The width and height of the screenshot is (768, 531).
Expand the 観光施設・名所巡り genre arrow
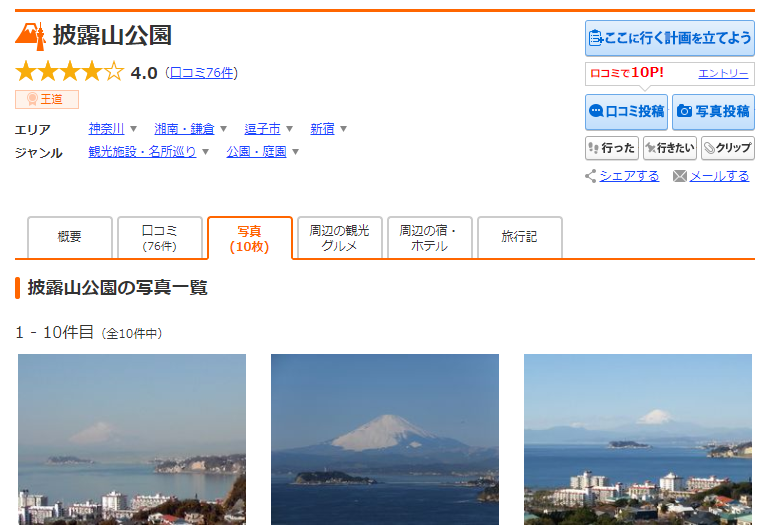pos(205,152)
